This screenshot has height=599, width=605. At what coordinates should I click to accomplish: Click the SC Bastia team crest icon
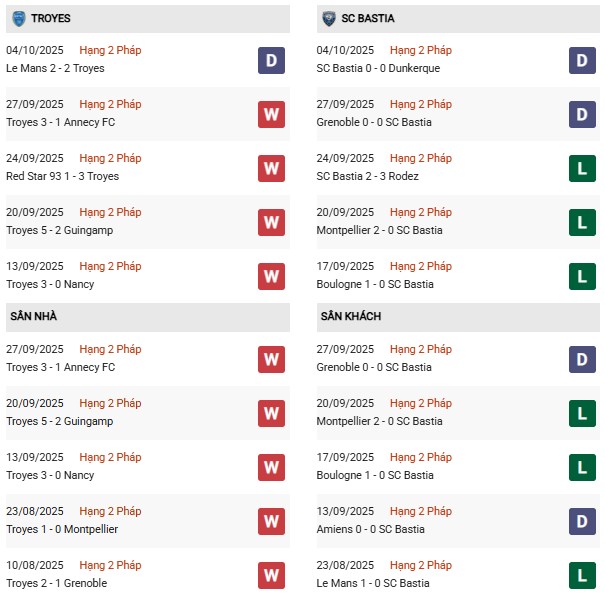point(328,18)
